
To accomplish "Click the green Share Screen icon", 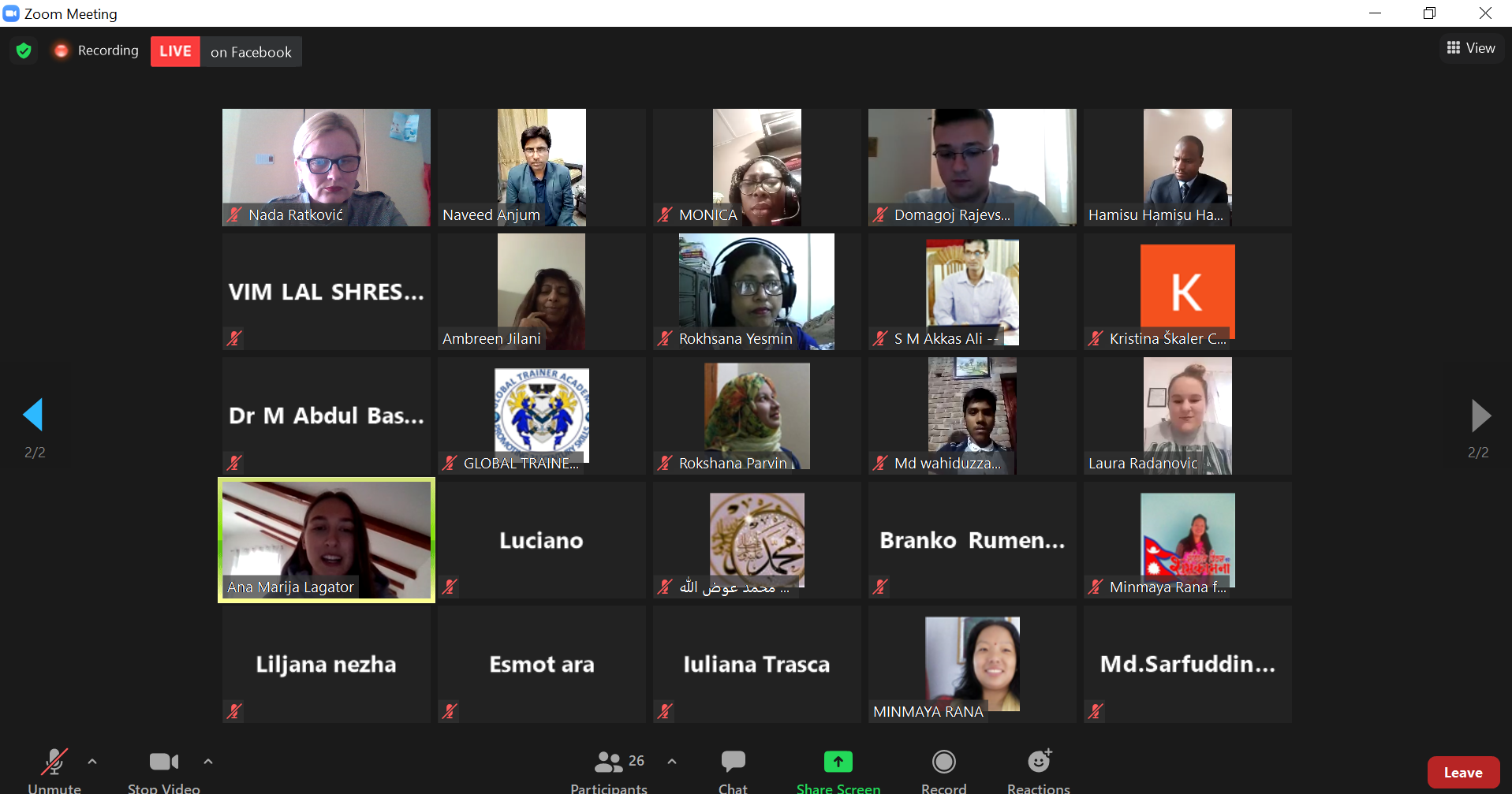I will coord(838,762).
